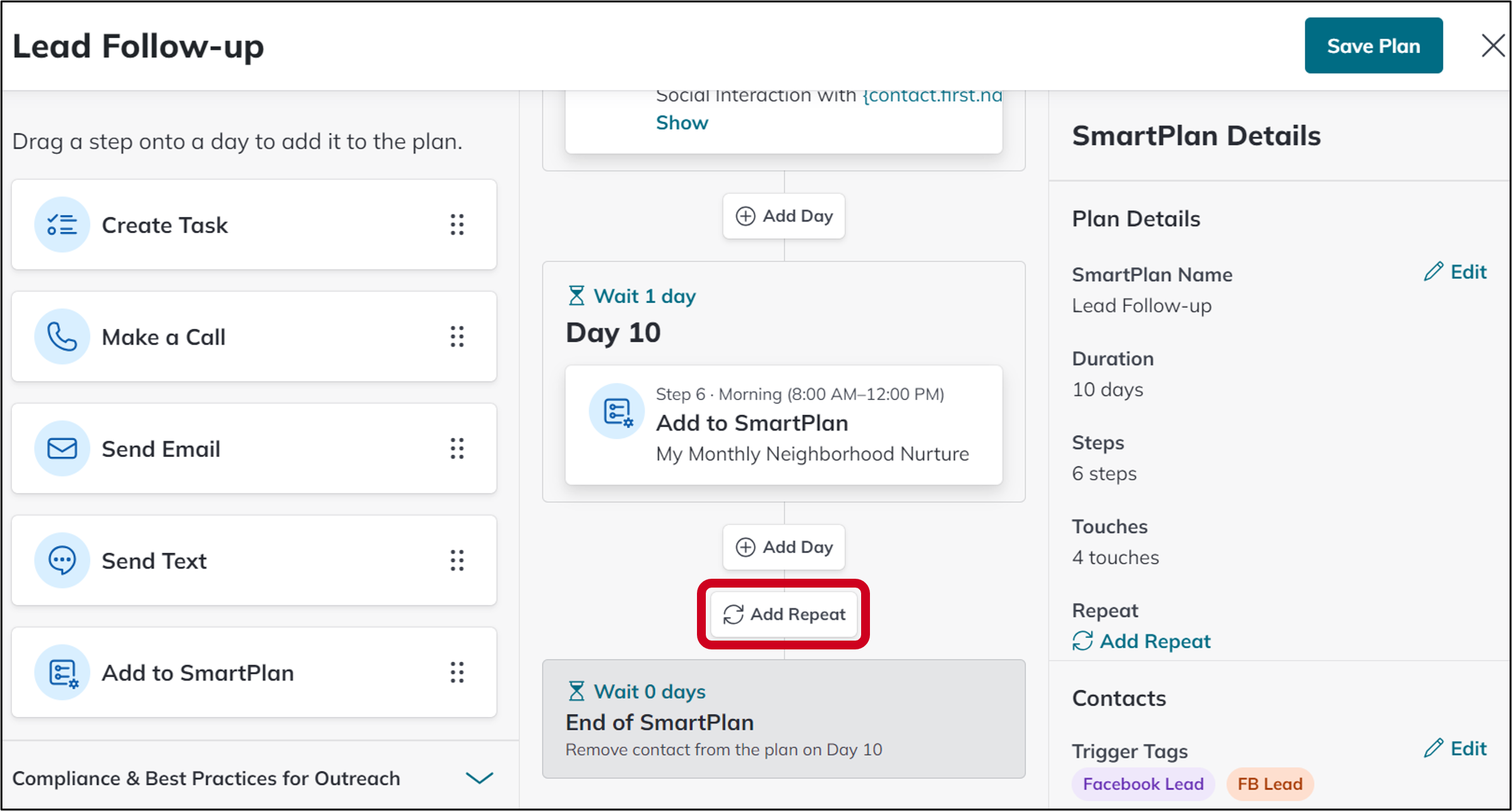The height and width of the screenshot is (811, 1512).
Task: Select the Create Task checklist icon
Action: click(x=62, y=225)
